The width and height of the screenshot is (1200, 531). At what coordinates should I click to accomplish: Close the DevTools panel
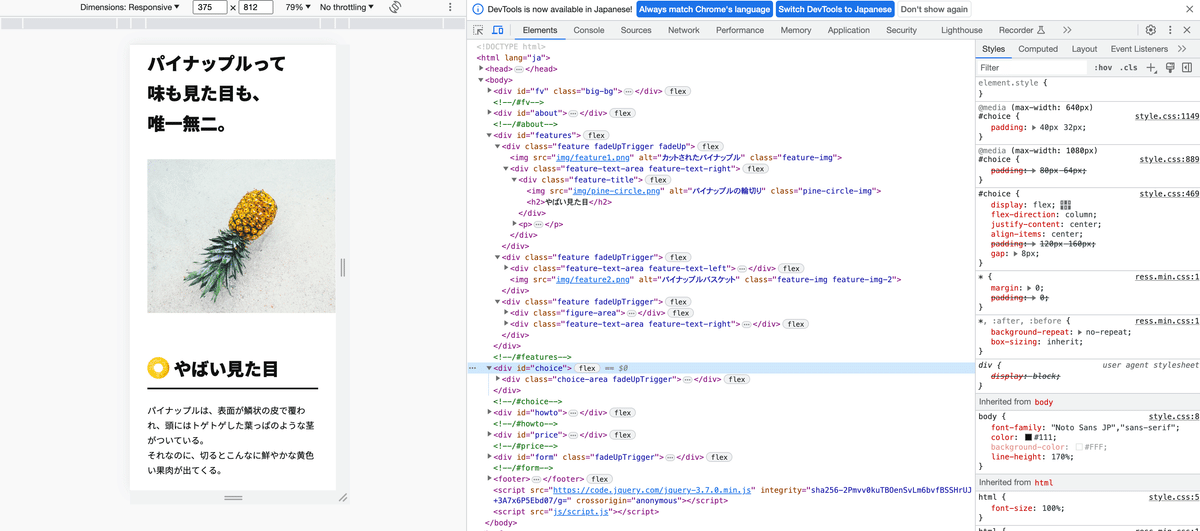pos(1187,30)
